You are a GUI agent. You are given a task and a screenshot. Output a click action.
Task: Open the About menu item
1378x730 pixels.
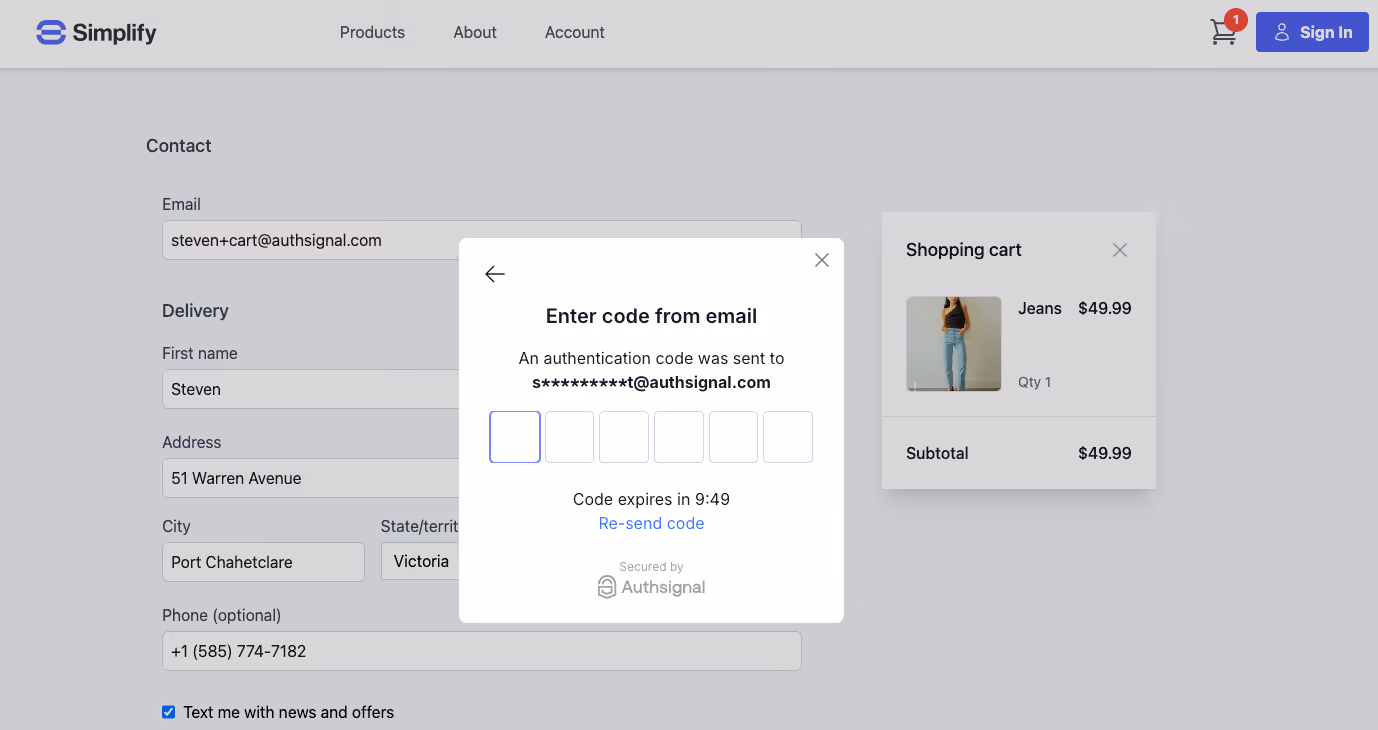(475, 32)
